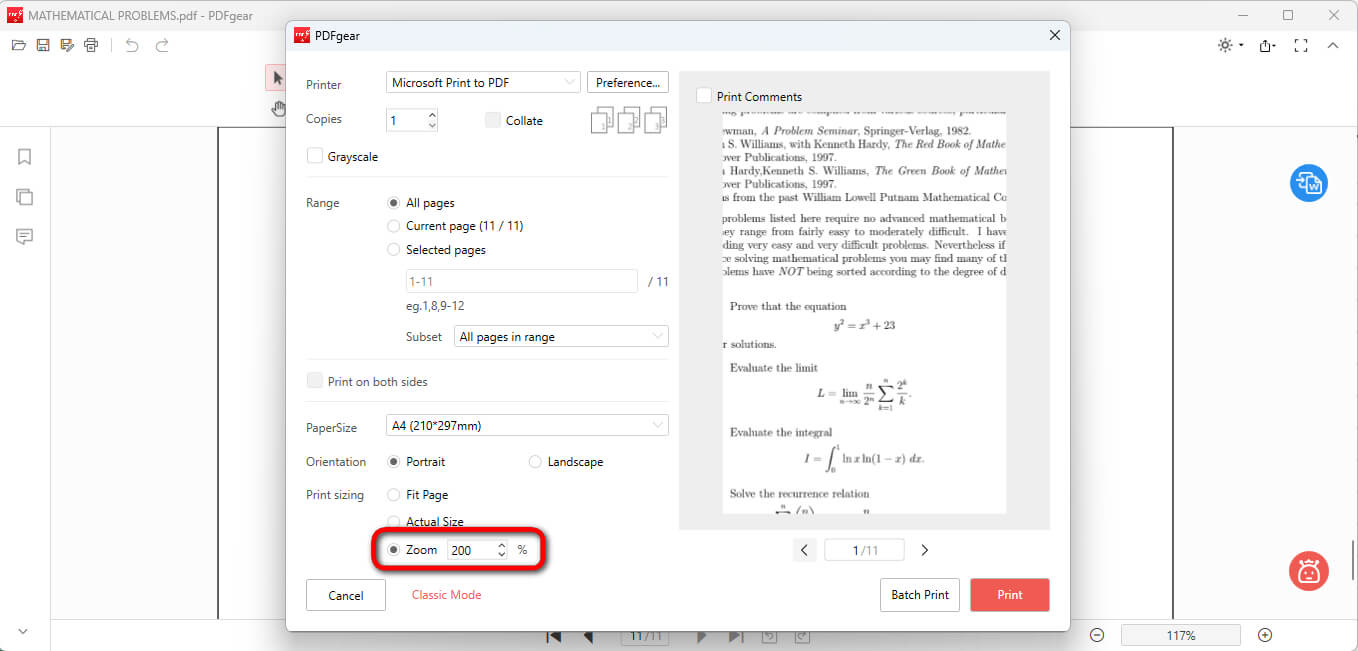This screenshot has width=1358, height=651.
Task: Click the printer icon in toolbar
Action: (92, 45)
